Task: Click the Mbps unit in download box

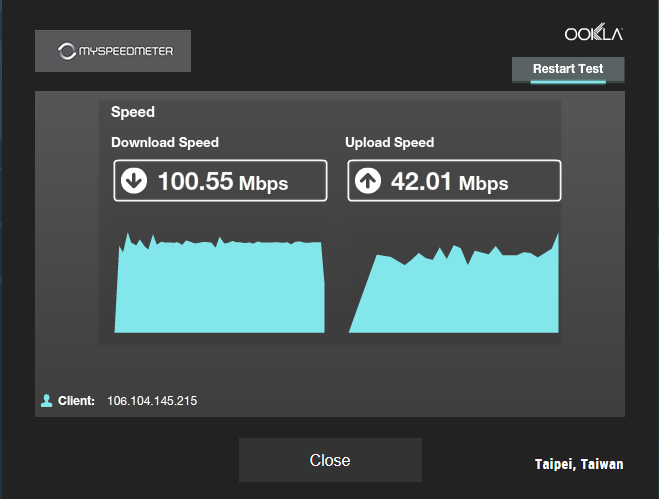Action: (x=263, y=184)
